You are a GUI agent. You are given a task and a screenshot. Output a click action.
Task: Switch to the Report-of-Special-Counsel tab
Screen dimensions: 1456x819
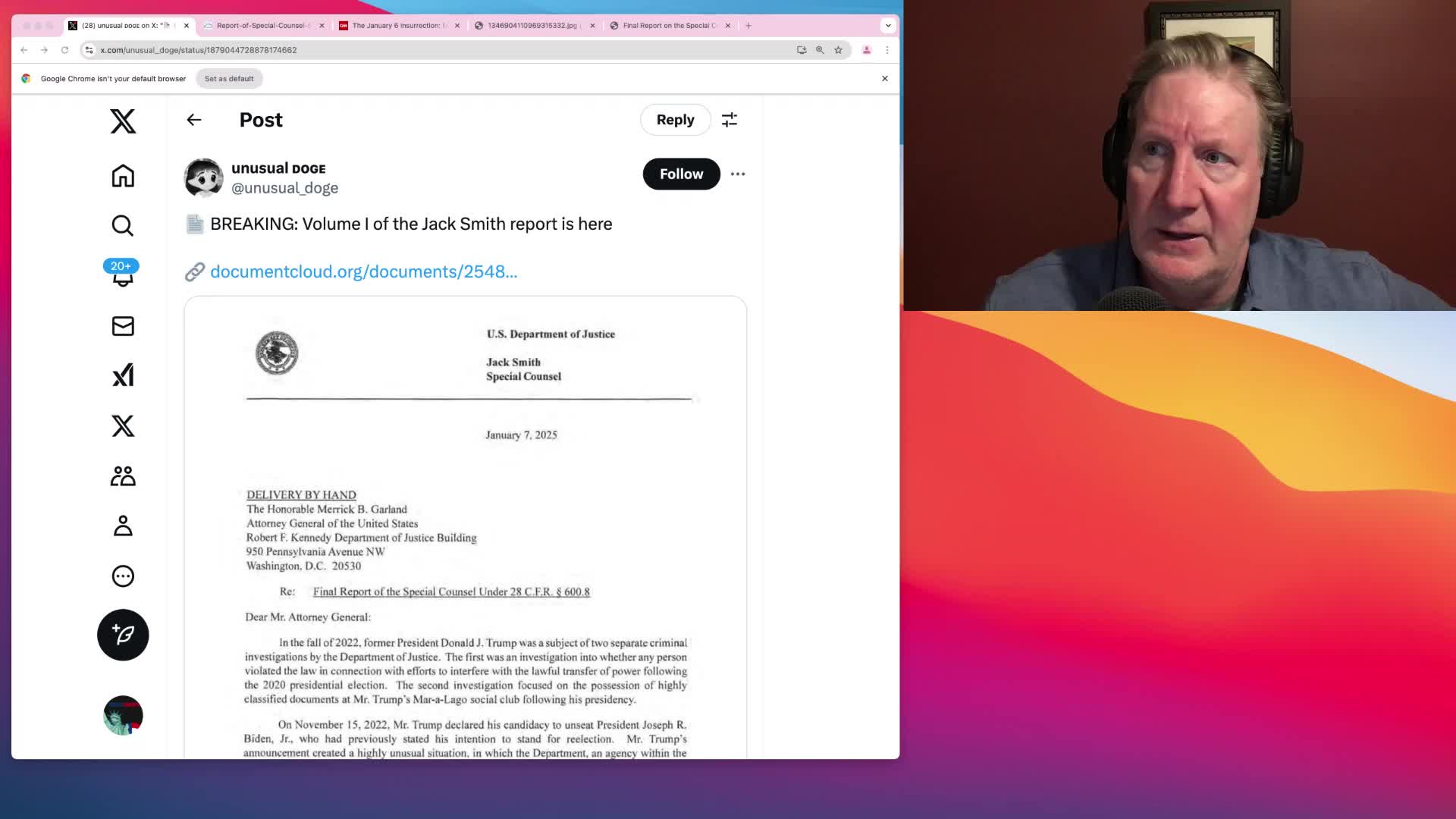(x=262, y=26)
